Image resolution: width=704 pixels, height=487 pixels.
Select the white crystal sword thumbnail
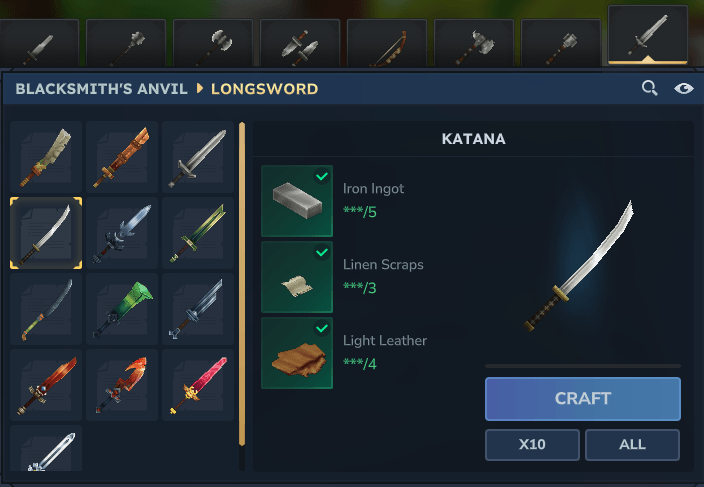click(46, 448)
